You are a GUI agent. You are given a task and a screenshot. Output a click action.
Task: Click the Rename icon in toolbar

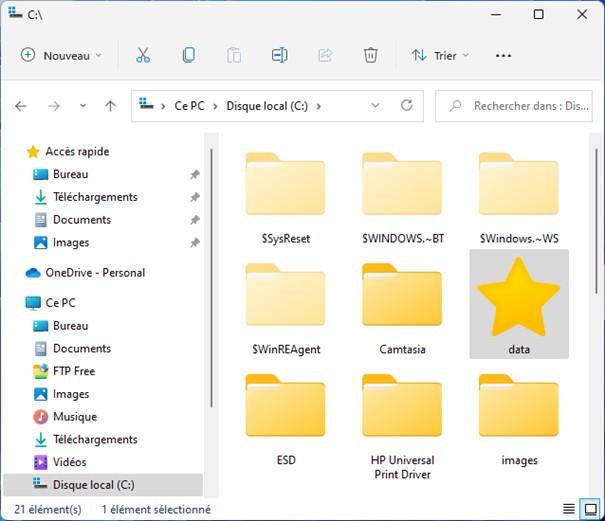(280, 55)
